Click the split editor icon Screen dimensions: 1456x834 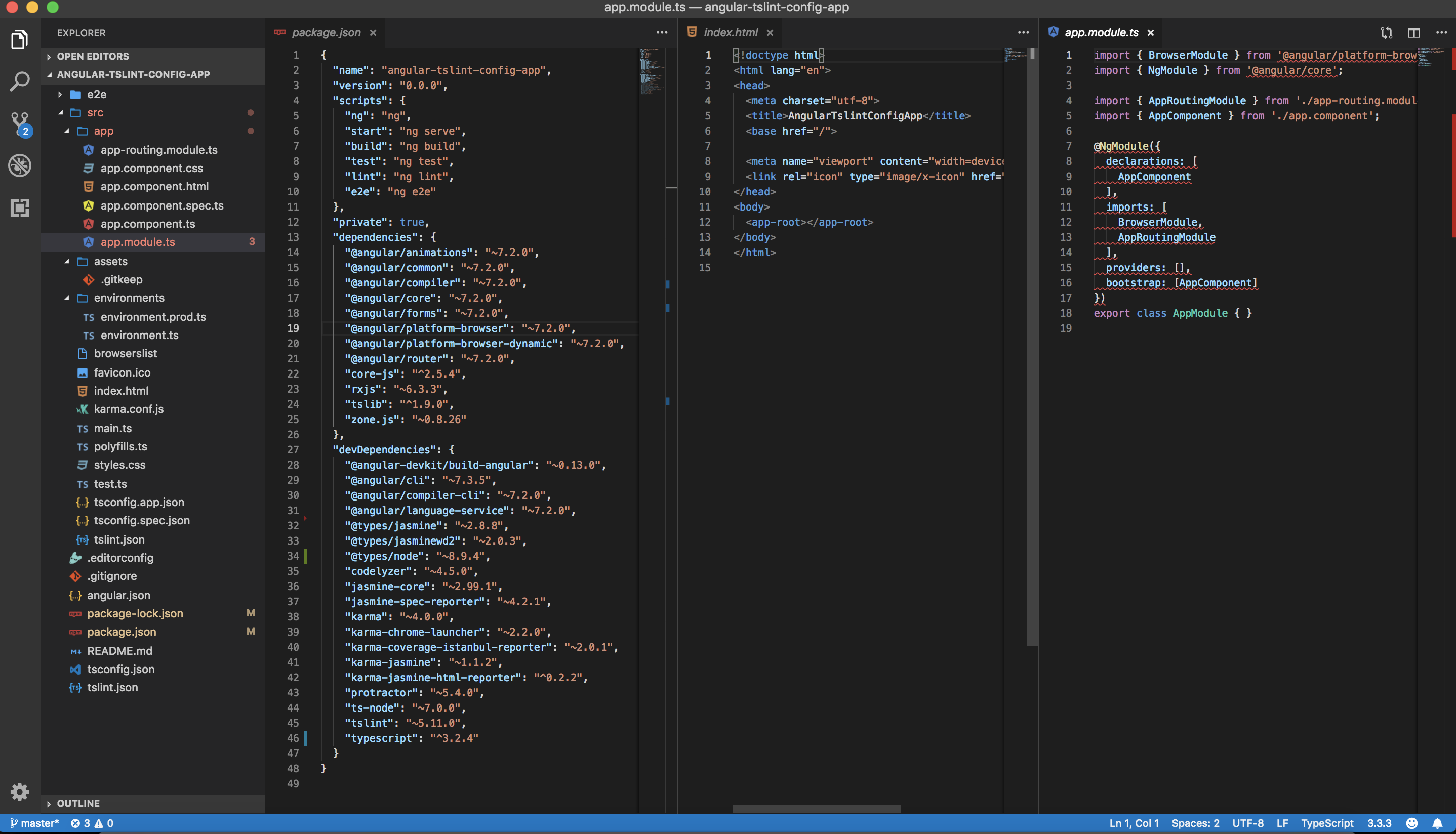1413,33
